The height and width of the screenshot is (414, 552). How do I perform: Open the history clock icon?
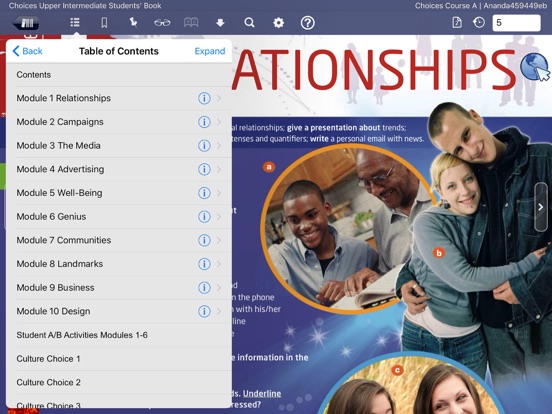[x=479, y=23]
